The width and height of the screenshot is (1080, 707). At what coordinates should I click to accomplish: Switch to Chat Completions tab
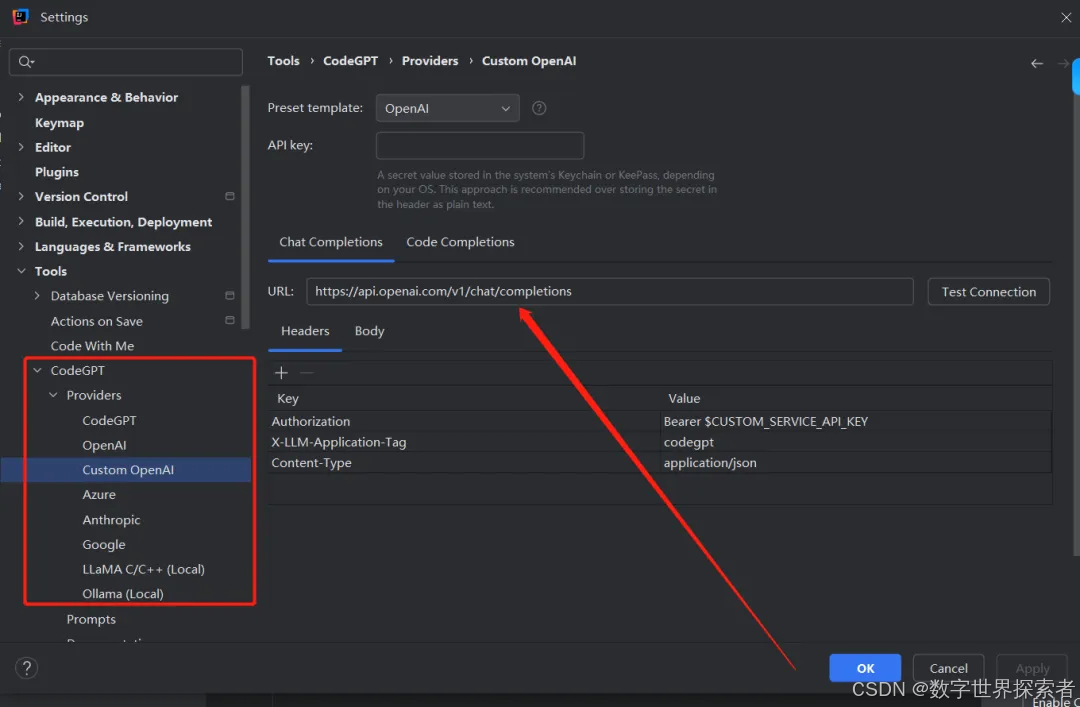331,242
